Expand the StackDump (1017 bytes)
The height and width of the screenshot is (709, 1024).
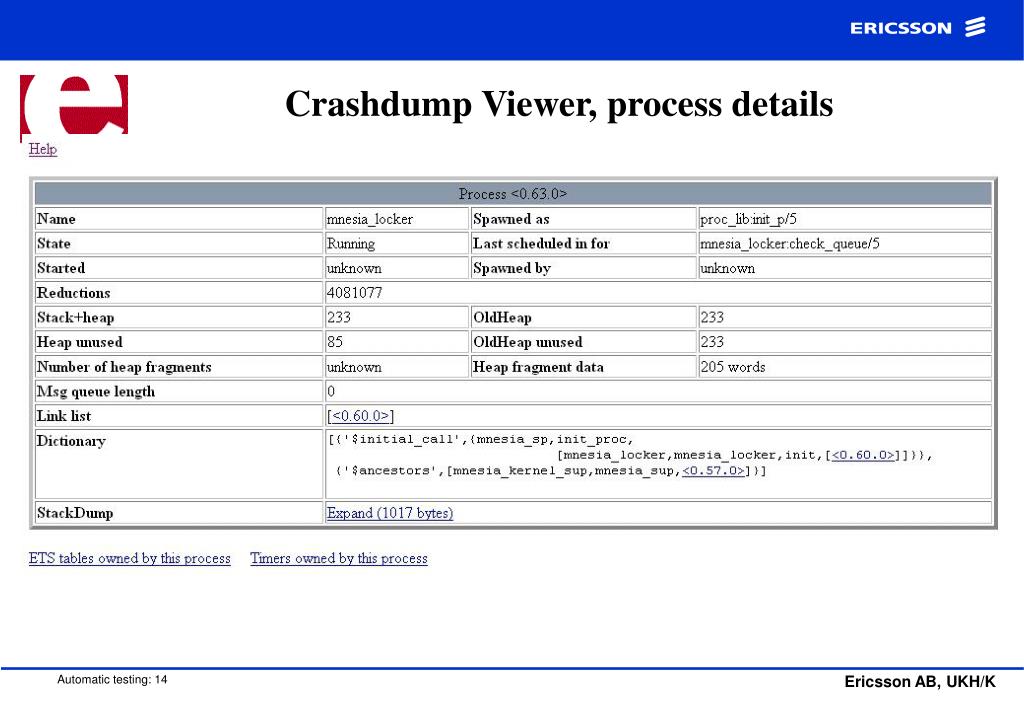point(390,513)
